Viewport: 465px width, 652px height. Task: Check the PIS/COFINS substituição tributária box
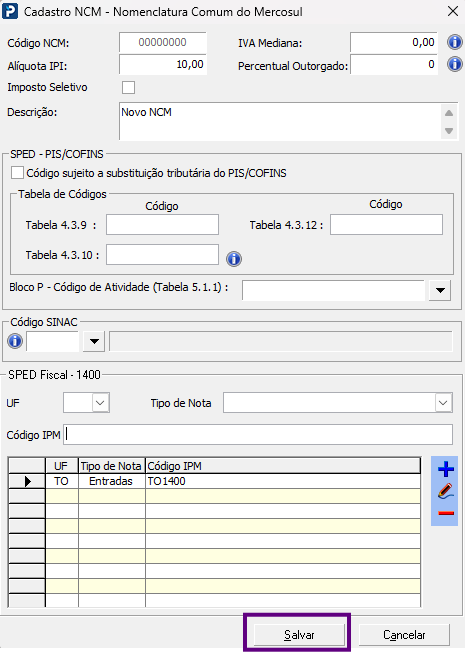click(x=17, y=173)
